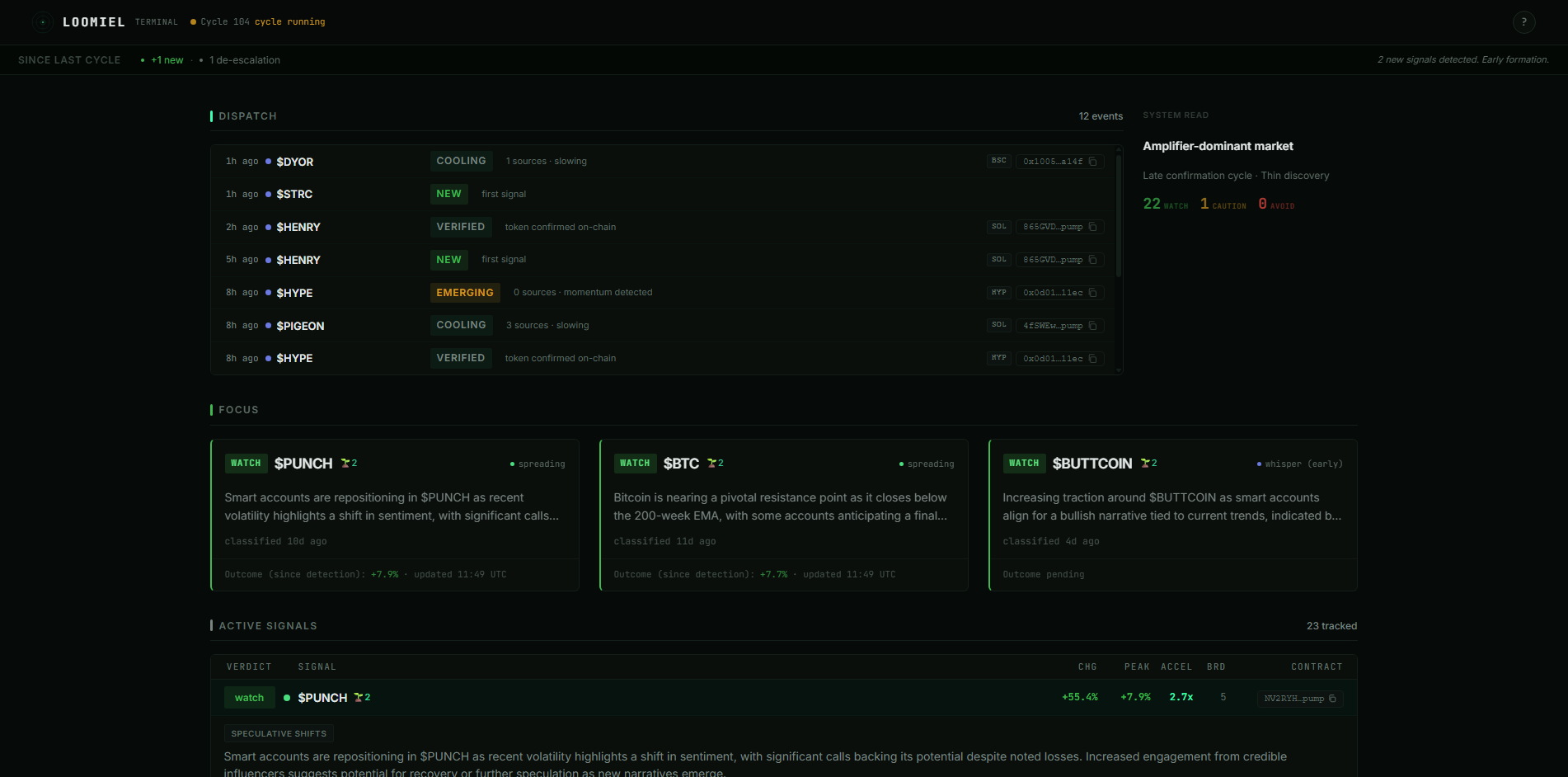Viewport: 1568px width, 777px height.
Task: Collapse the FOCUS section
Action: [x=238, y=409]
